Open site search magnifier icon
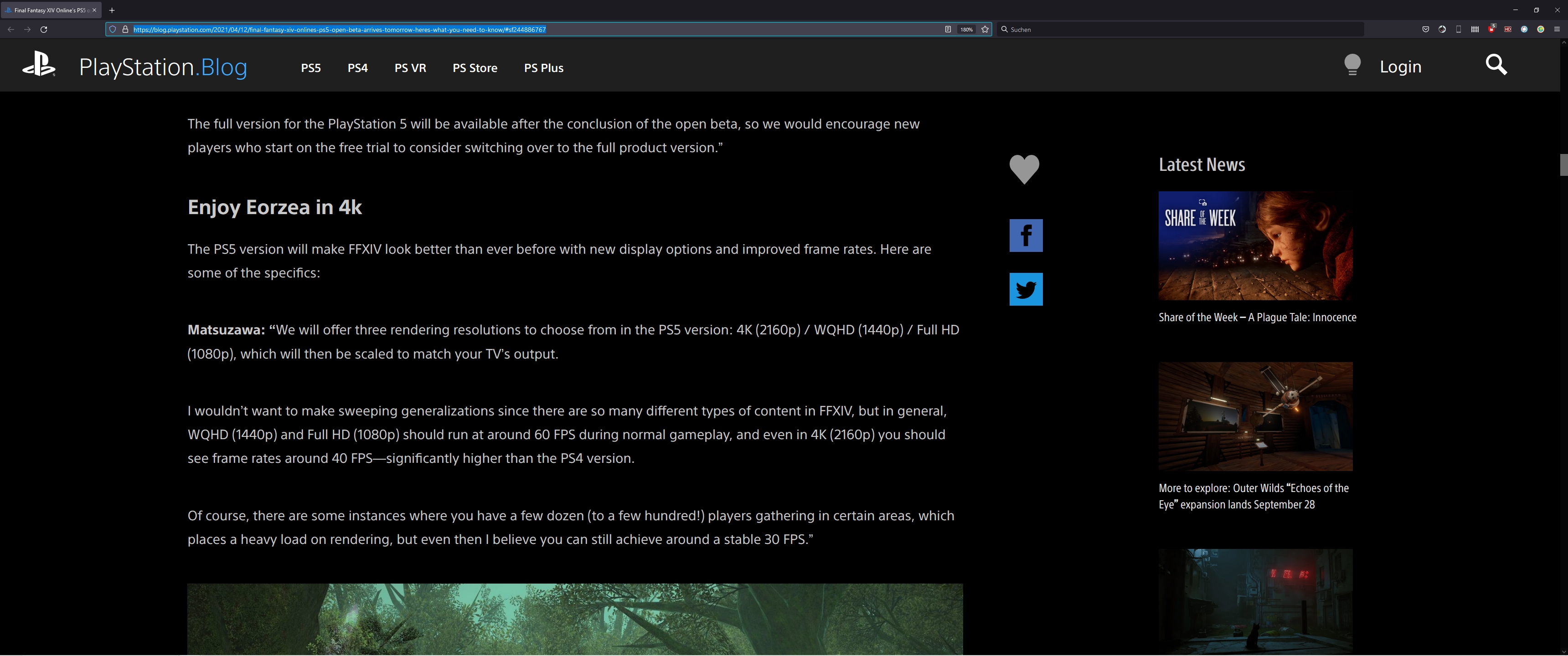 coord(1496,65)
